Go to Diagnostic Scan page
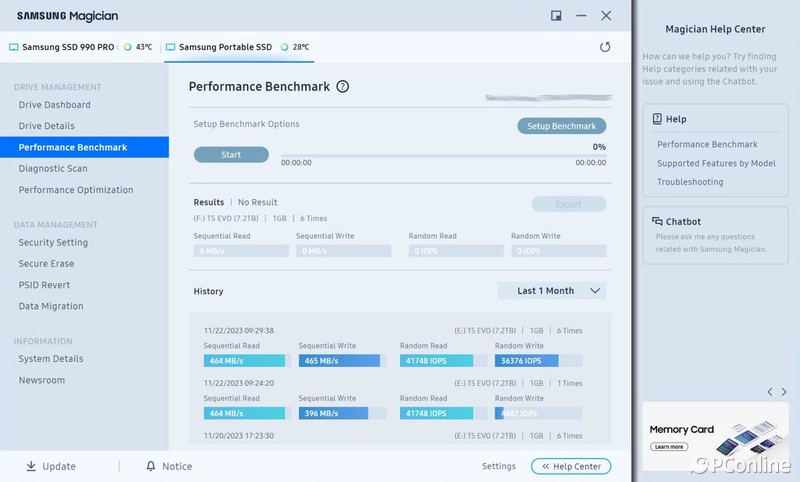The height and width of the screenshot is (482, 800). (53, 169)
